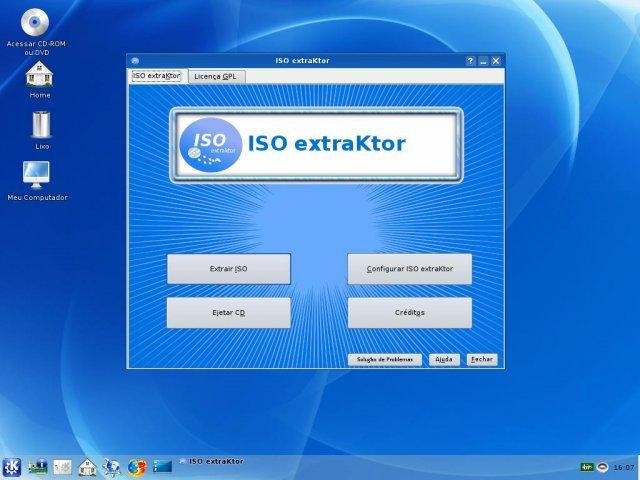
Task: Click the Fechar button
Action: pos(482,360)
